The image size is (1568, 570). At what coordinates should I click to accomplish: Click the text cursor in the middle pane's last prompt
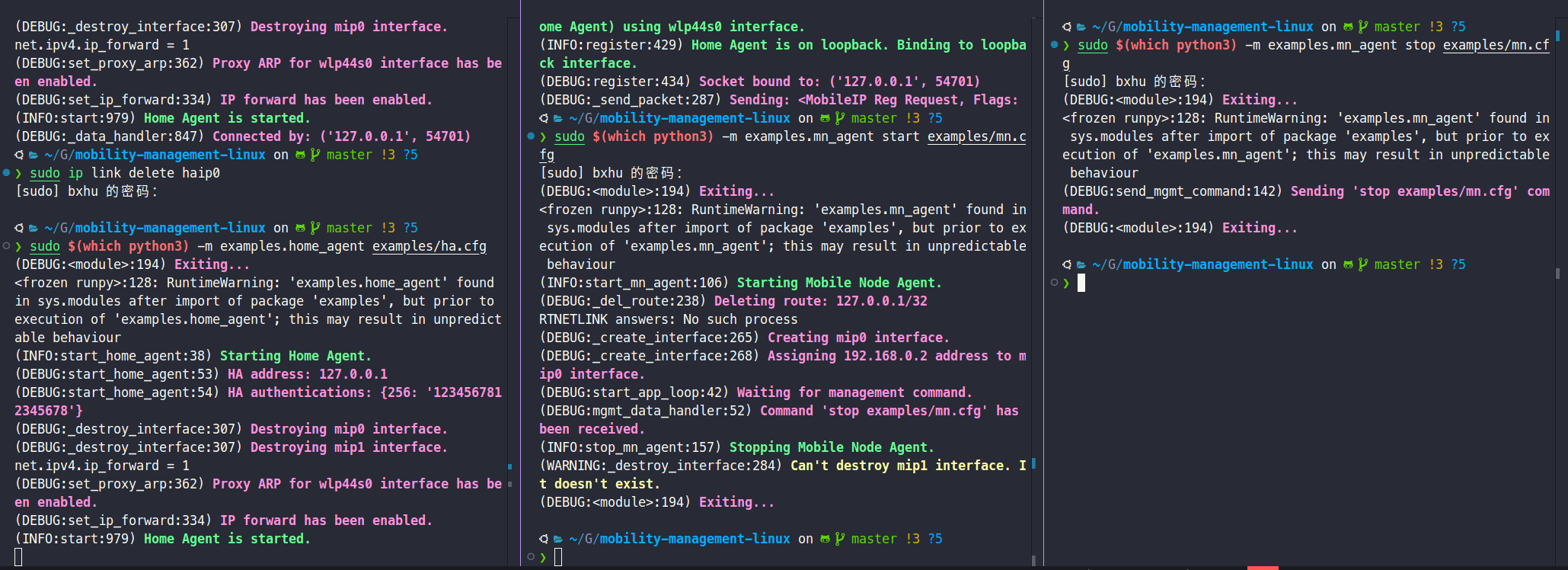558,557
